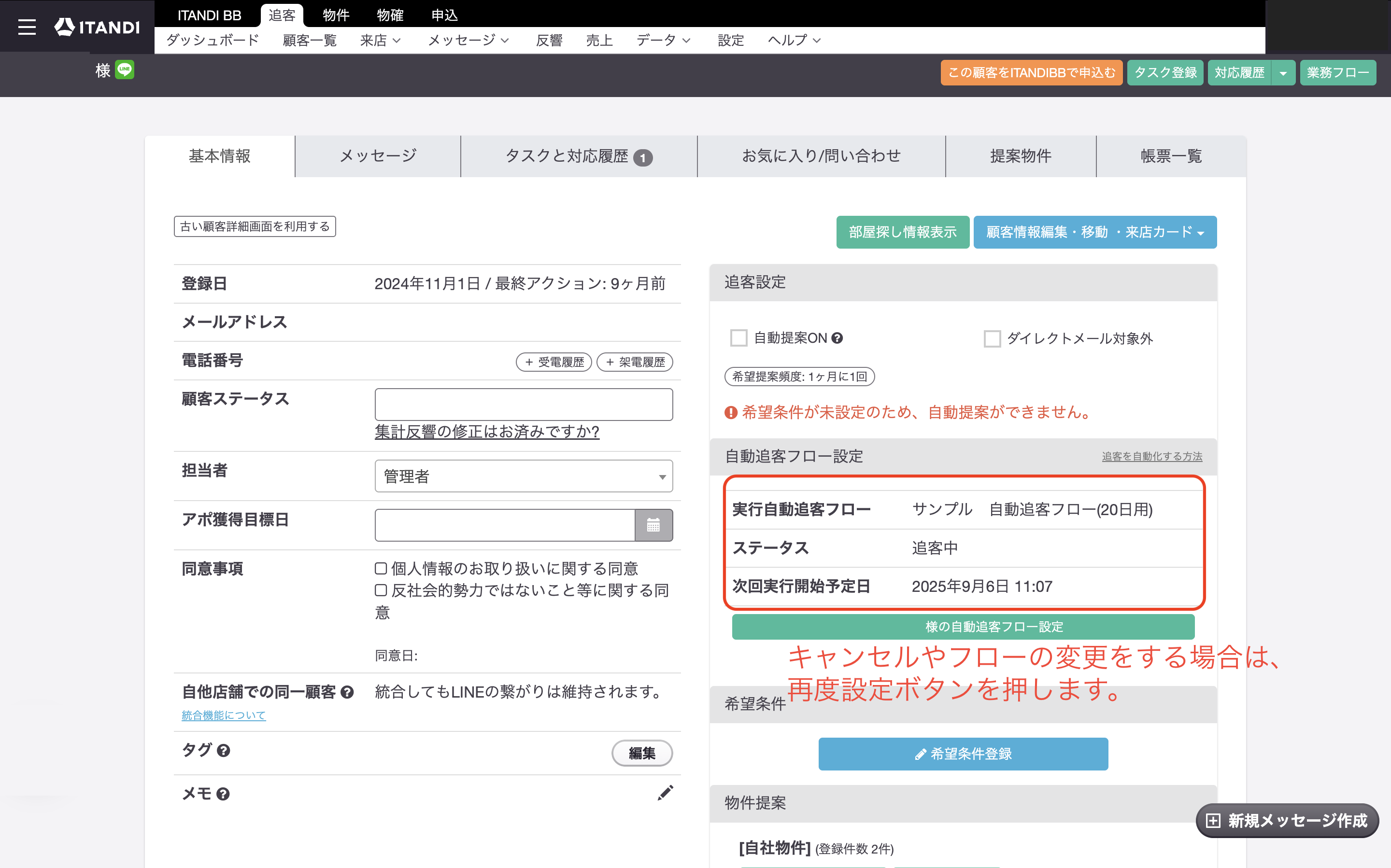Image resolution: width=1391 pixels, height=868 pixels.
Task: Open 設定 in navigation
Action: [731, 40]
